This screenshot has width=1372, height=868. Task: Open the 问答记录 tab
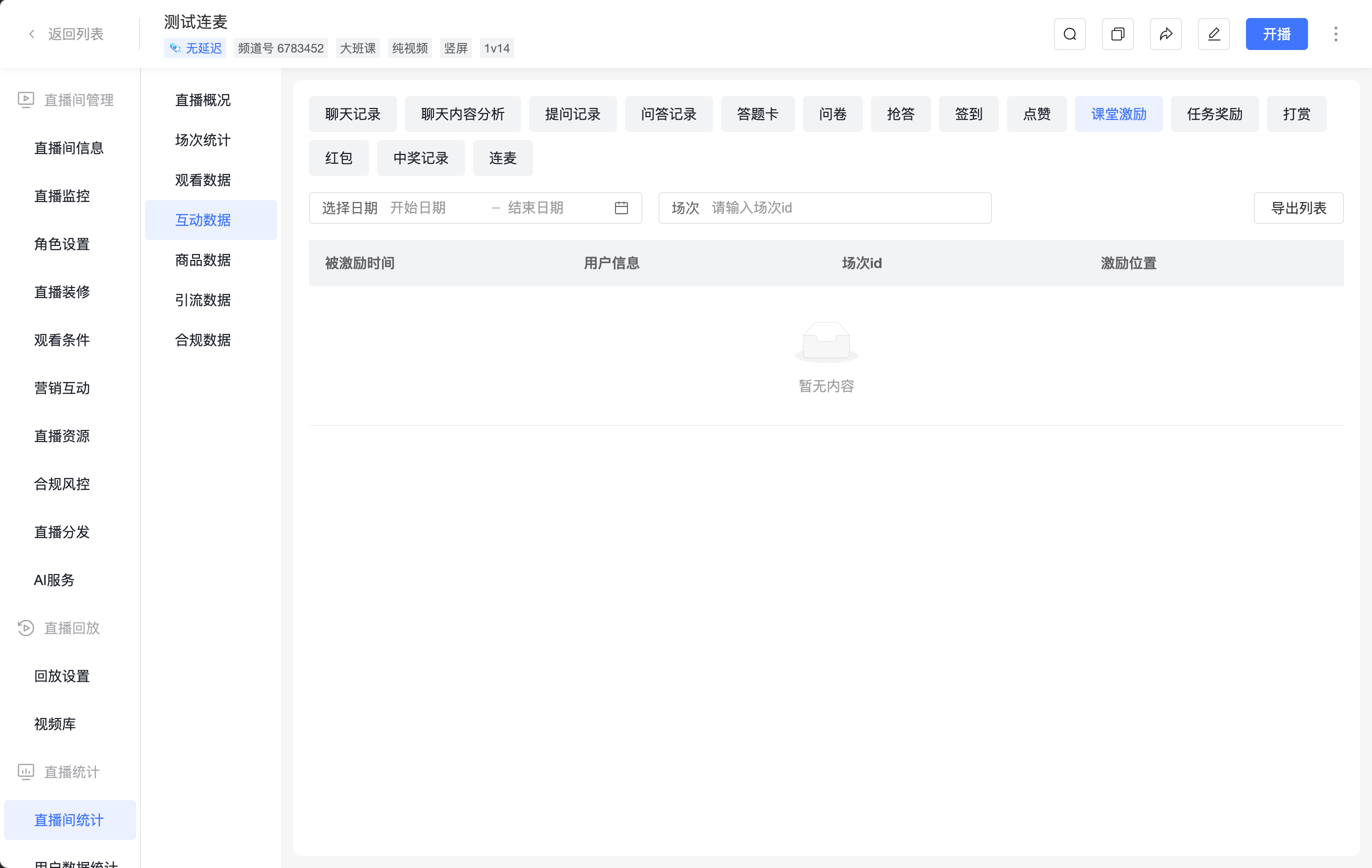click(668, 114)
